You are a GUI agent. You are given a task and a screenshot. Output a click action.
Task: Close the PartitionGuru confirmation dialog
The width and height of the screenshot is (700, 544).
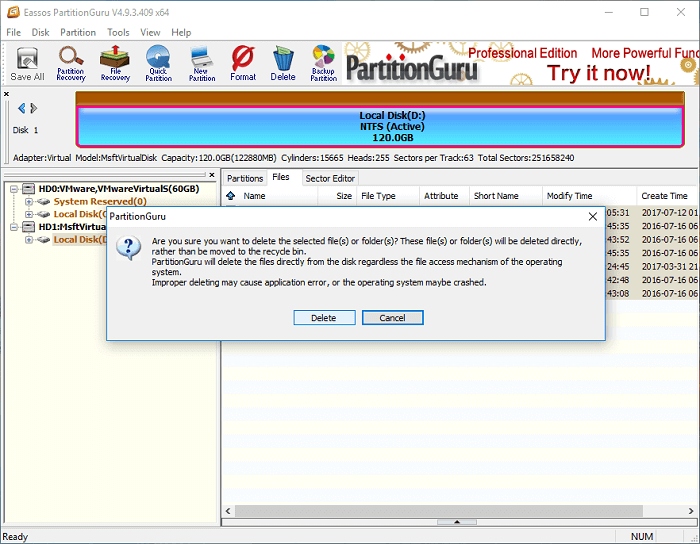coord(592,216)
